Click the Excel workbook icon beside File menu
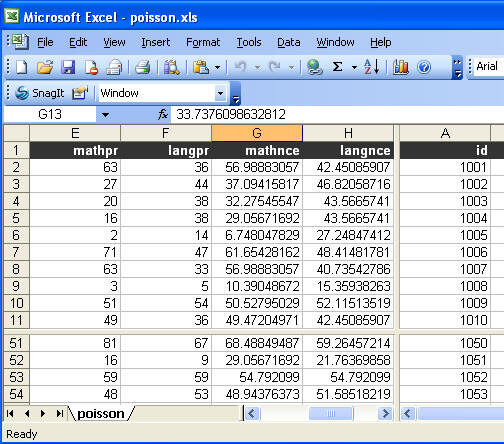The image size is (504, 444). tap(20, 42)
